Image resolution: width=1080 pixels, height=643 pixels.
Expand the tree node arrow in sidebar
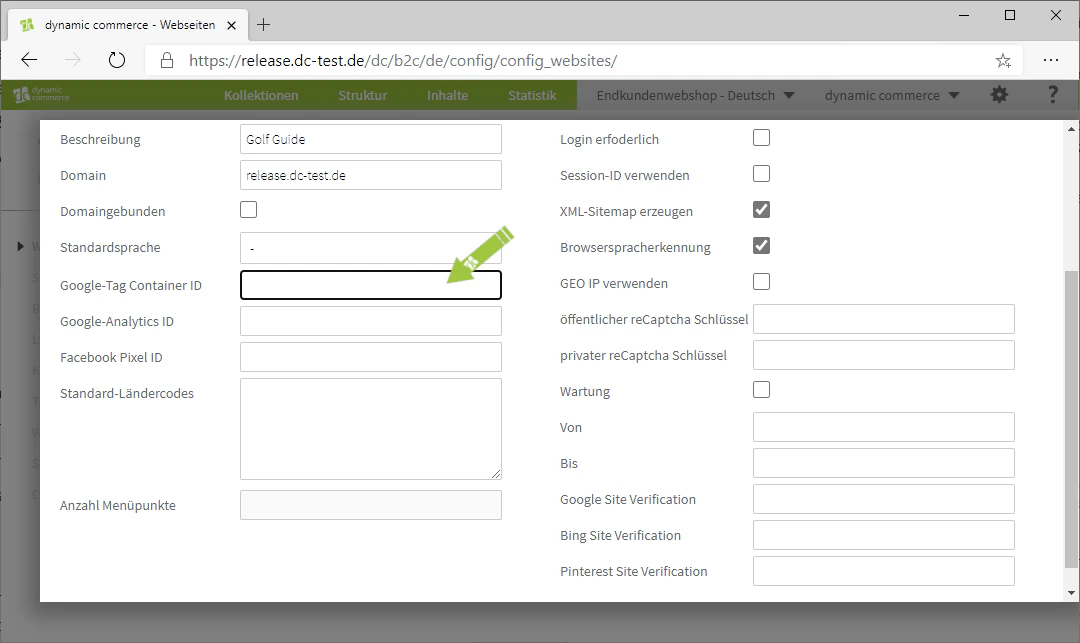(x=21, y=246)
